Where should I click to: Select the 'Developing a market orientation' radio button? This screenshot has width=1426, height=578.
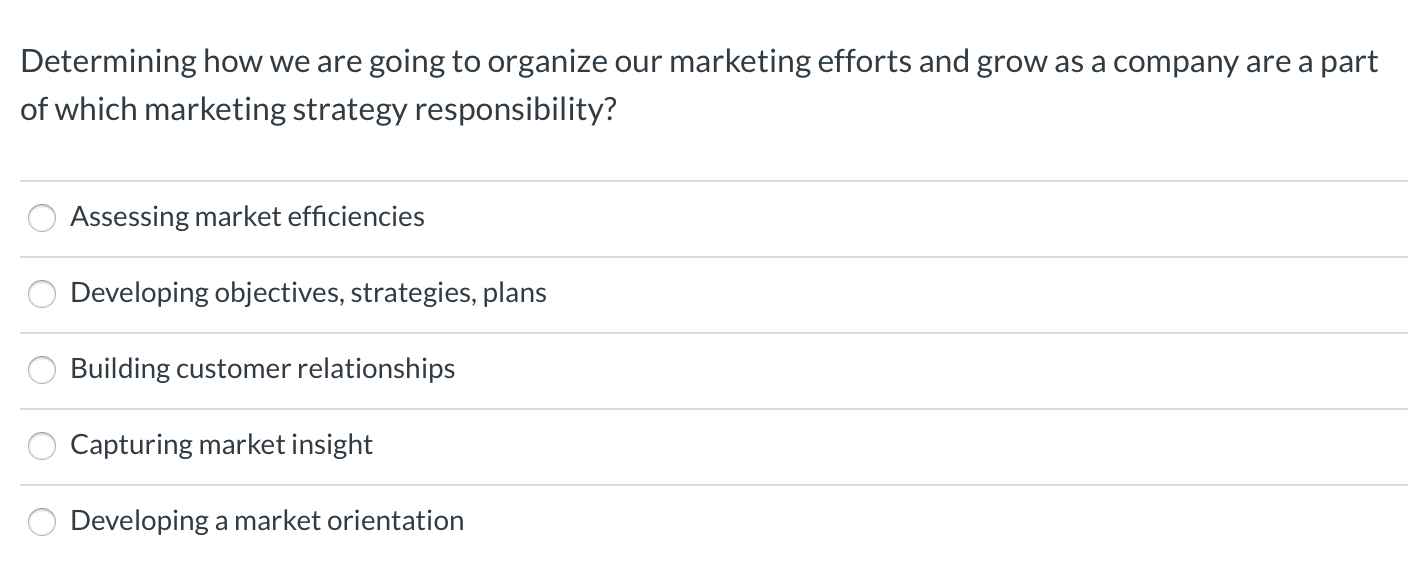[42, 521]
